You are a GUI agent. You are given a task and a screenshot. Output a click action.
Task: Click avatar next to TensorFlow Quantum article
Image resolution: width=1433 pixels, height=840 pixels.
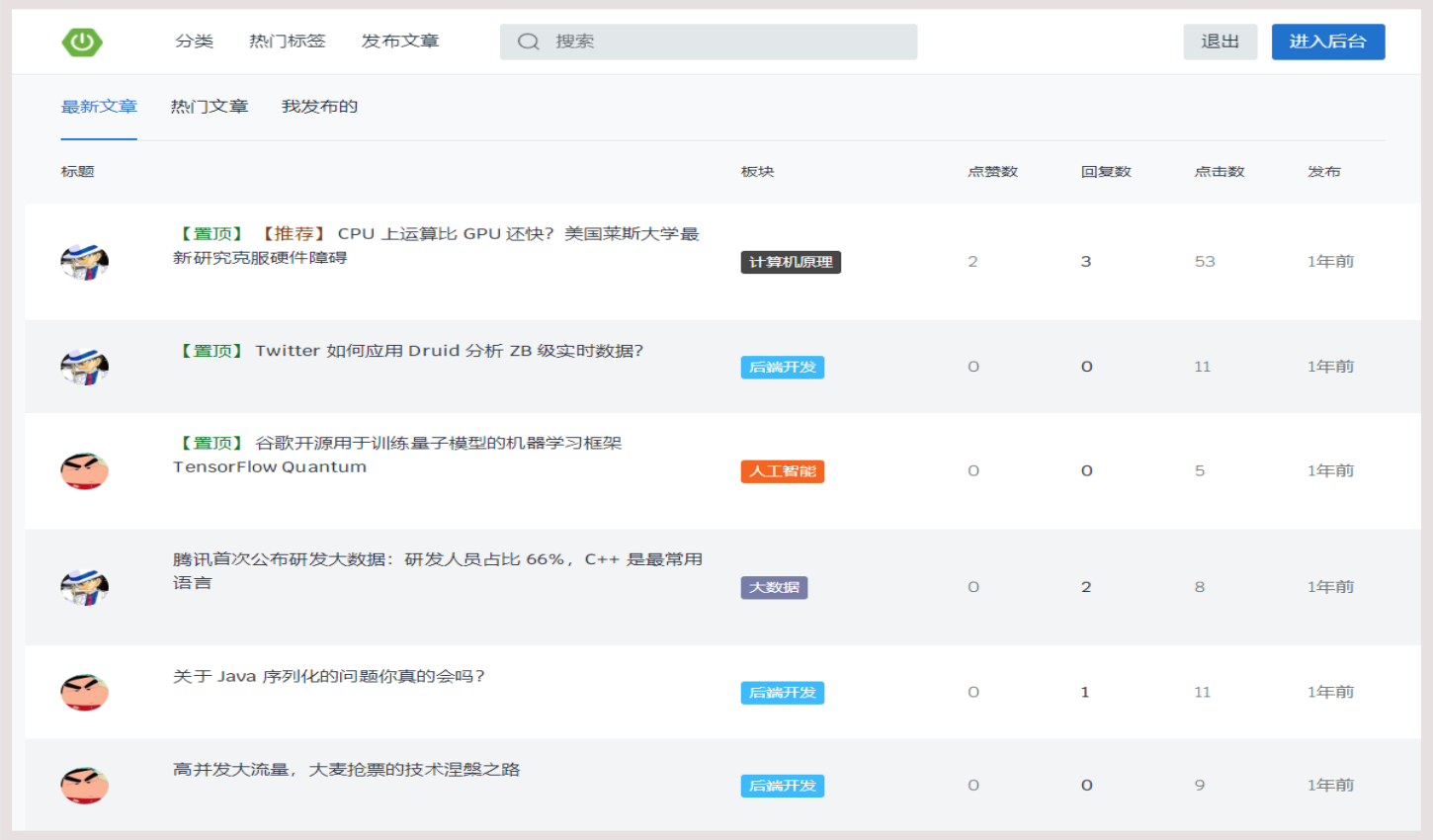tap(85, 471)
